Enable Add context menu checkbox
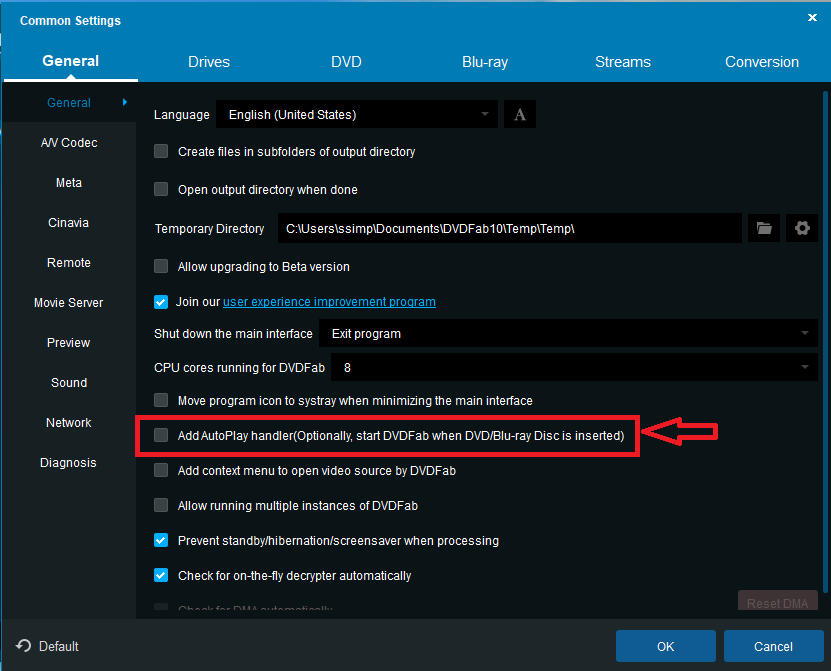This screenshot has height=671, width=831. (x=161, y=470)
